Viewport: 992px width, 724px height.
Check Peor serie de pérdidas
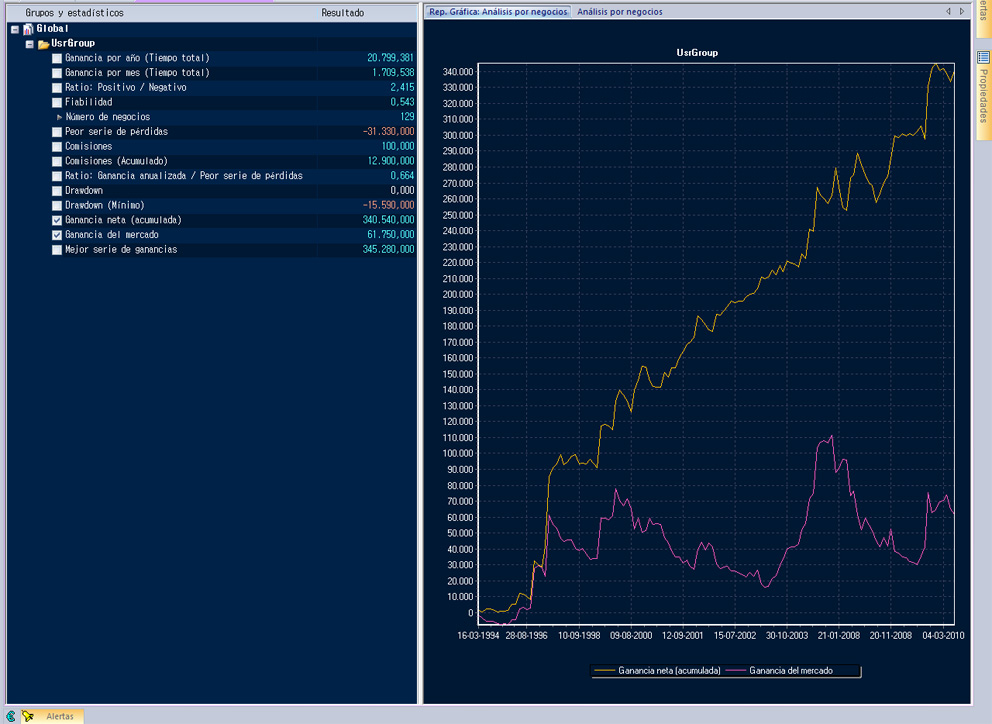click(57, 132)
